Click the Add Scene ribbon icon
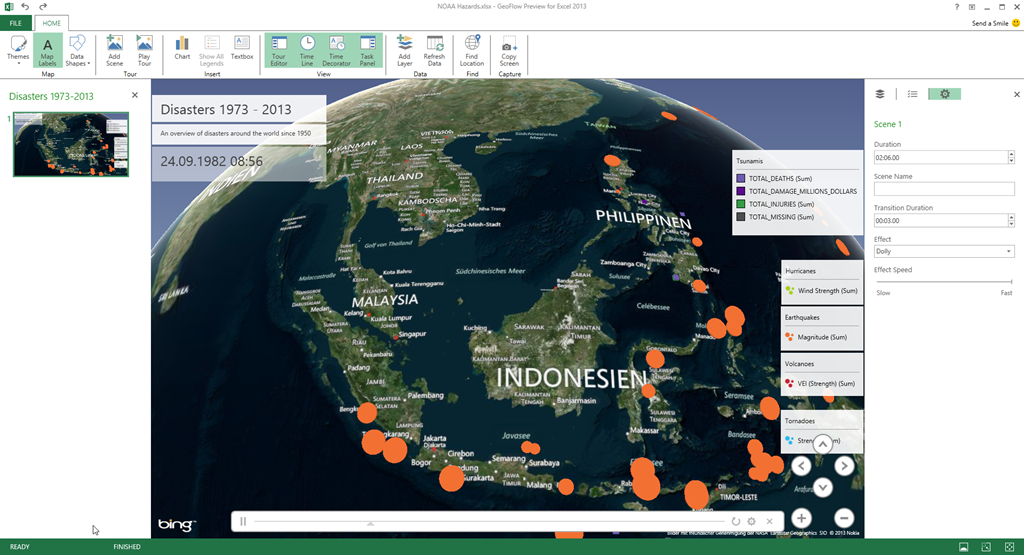1024x555 pixels. (x=114, y=49)
